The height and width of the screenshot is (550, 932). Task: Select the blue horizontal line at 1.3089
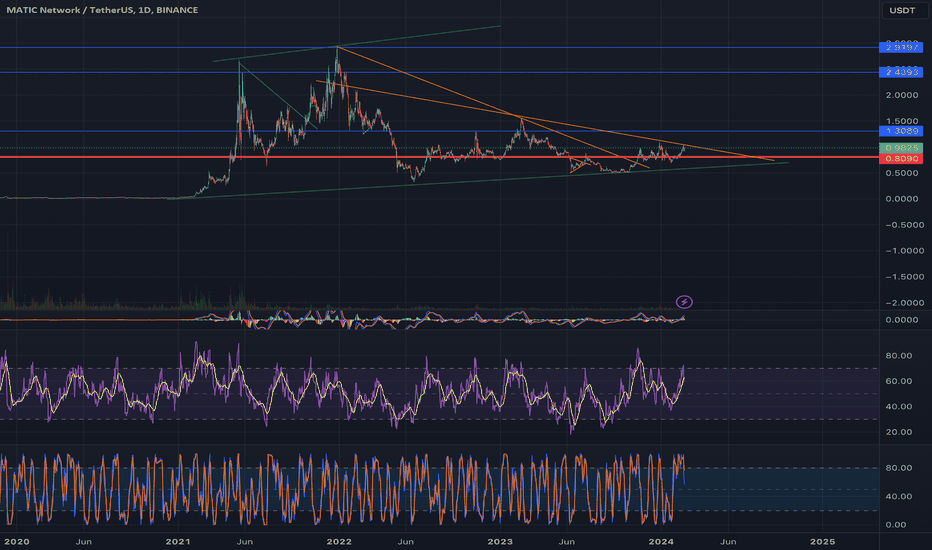[439, 131]
